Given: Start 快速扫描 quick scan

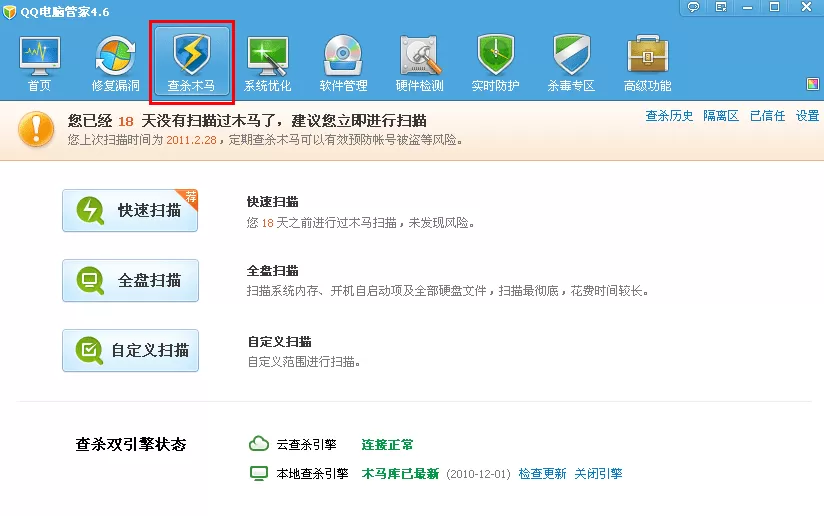Looking at the screenshot, I should coord(130,210).
